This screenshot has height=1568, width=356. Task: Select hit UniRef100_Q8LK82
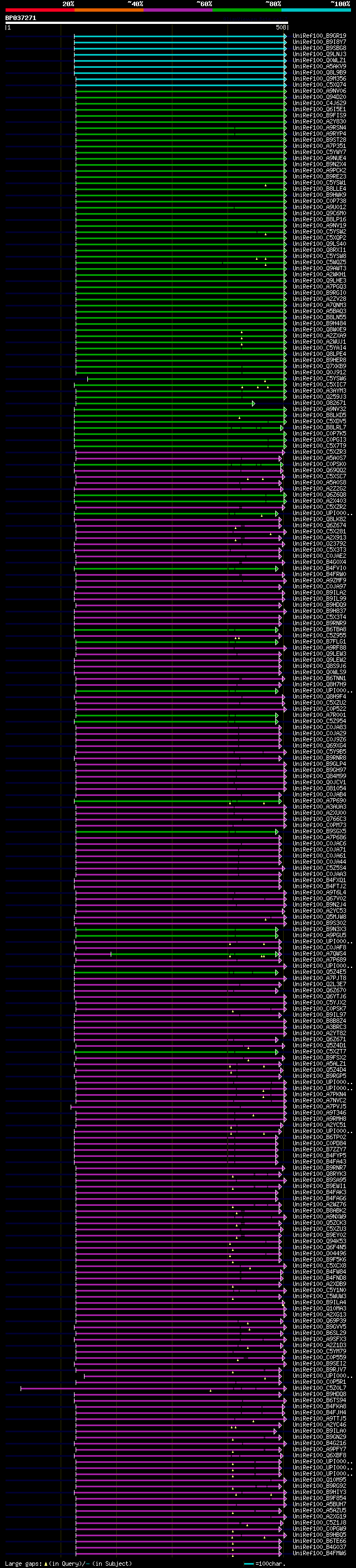coord(319,519)
